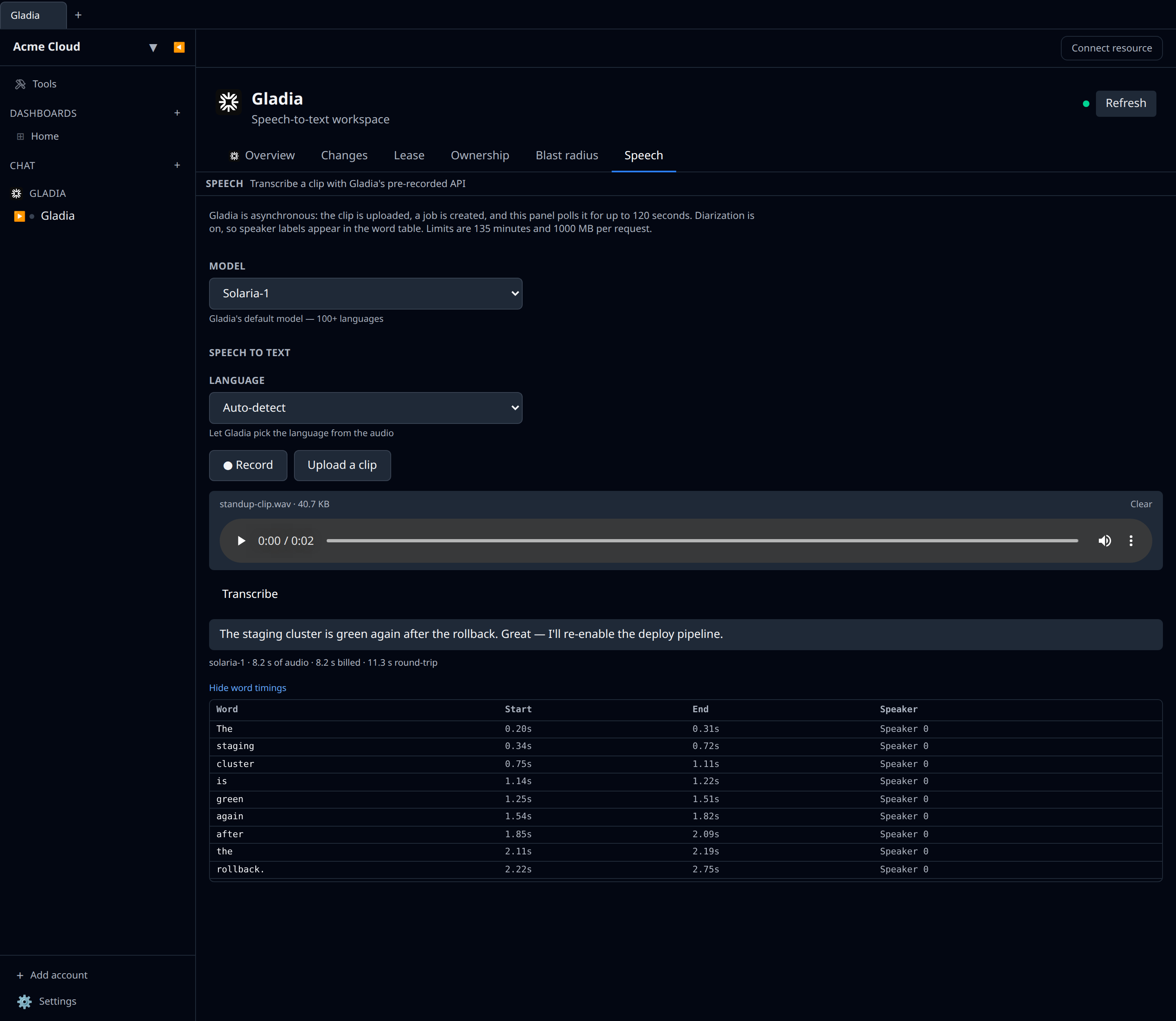Click the Gladia starburst logo in the header

pyautogui.click(x=229, y=103)
